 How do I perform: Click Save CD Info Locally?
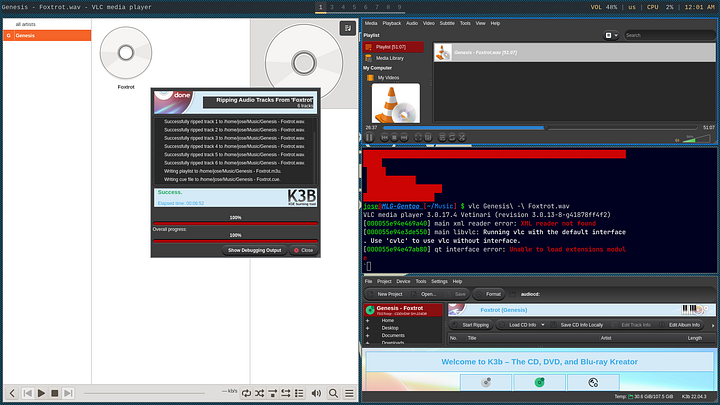[577, 325]
